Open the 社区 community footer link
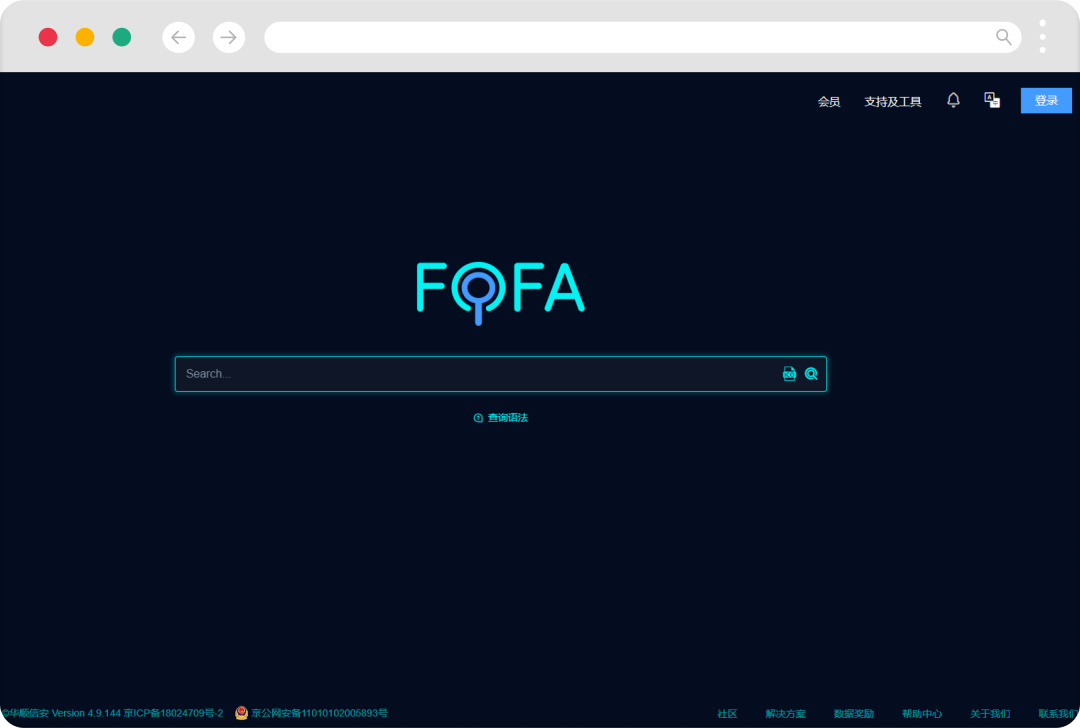 727,714
